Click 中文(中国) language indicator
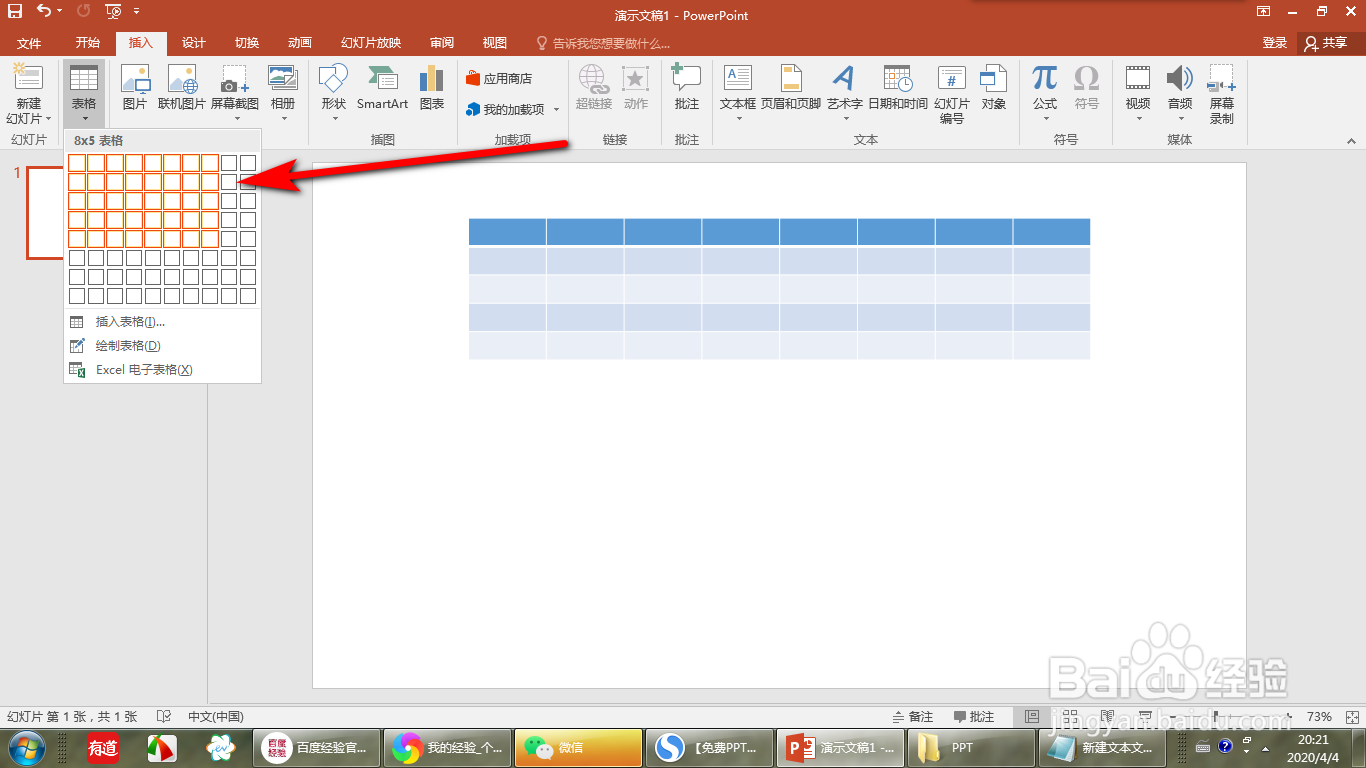1366x768 pixels. click(x=216, y=716)
